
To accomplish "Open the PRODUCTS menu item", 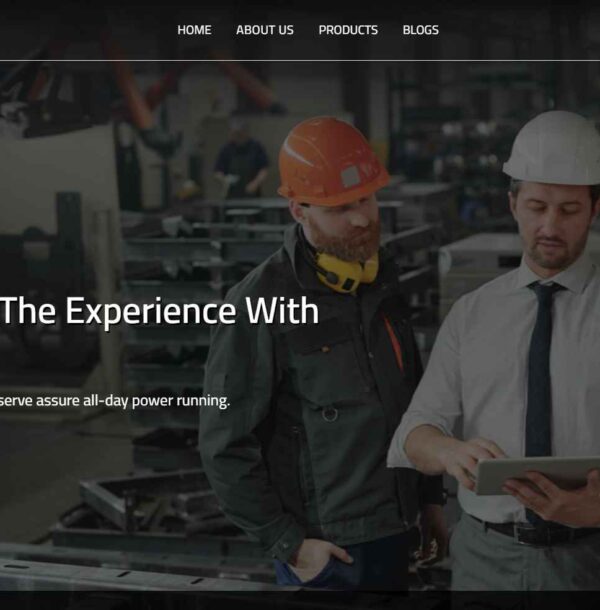I will (348, 30).
